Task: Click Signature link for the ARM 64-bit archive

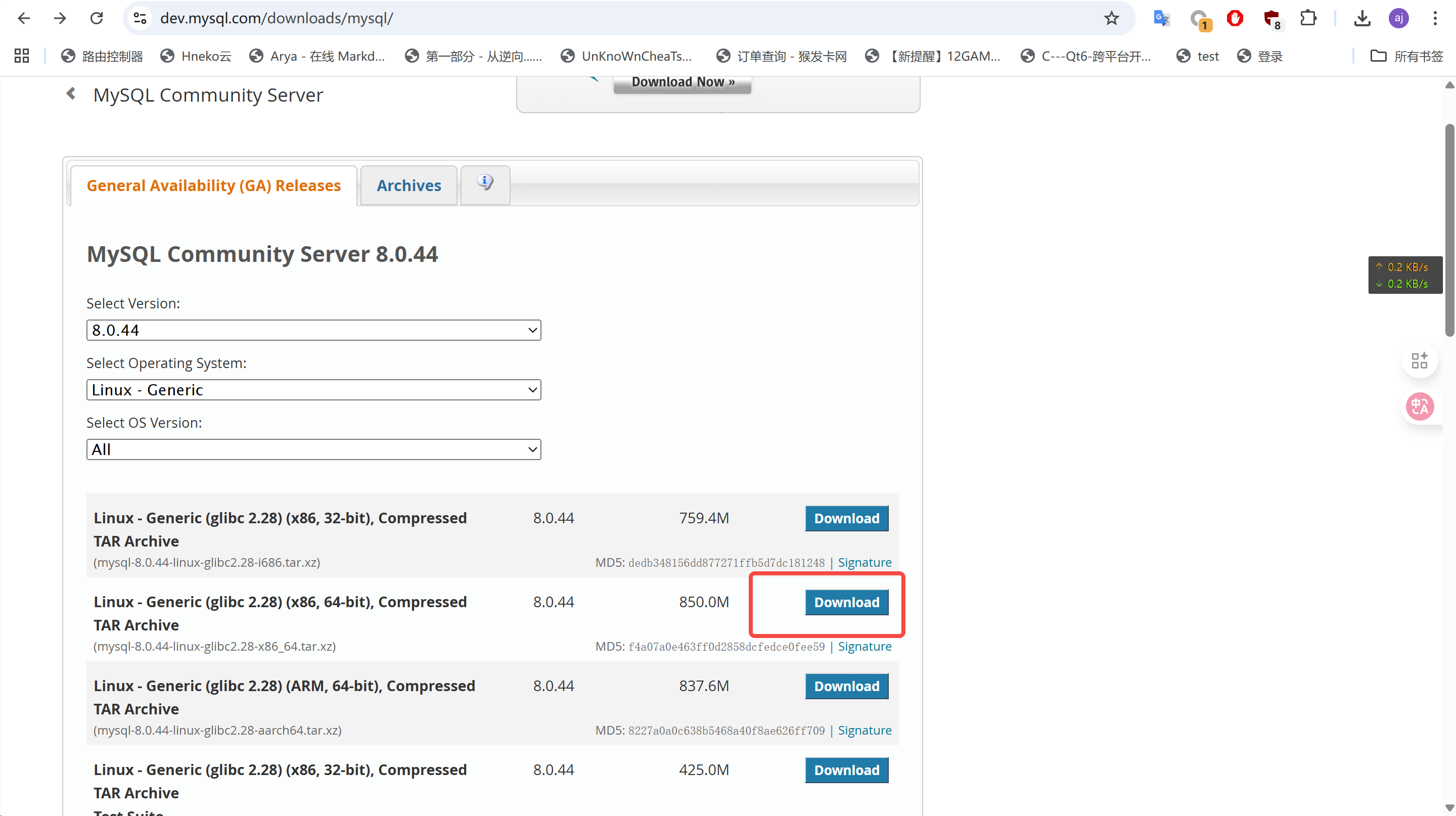Action: [x=864, y=730]
